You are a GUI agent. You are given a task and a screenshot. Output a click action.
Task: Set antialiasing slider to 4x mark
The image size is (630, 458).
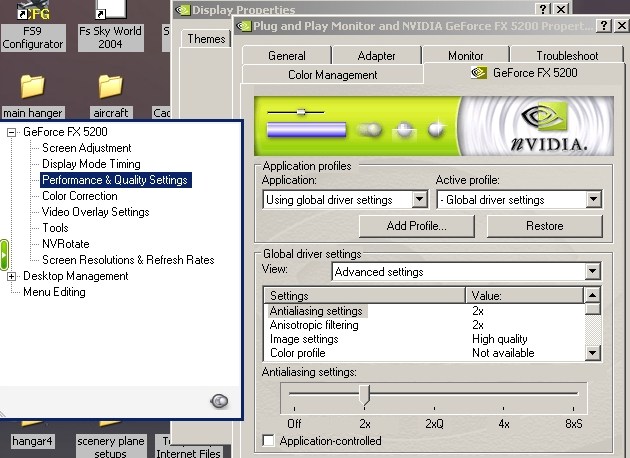pyautogui.click(x=505, y=397)
